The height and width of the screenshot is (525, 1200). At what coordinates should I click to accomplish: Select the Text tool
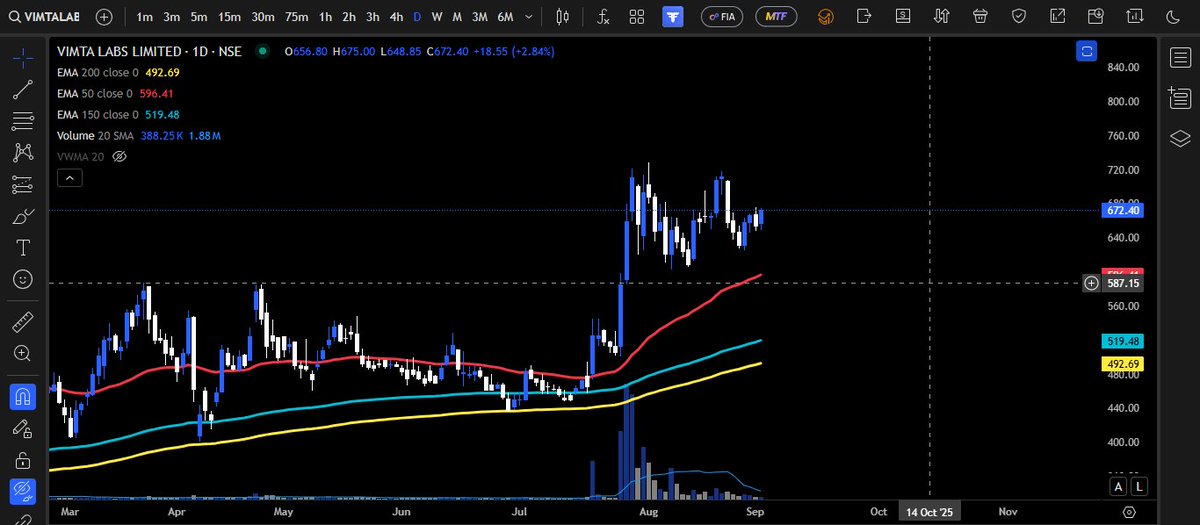point(23,248)
